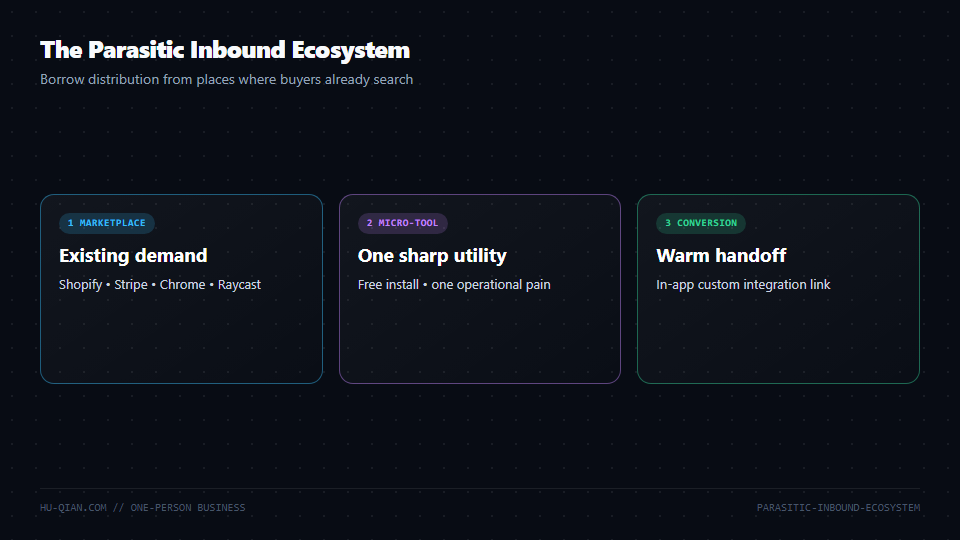Screen dimensions: 960x540
Task: Click 'In-app custom integration link' text
Action: pos(743,285)
